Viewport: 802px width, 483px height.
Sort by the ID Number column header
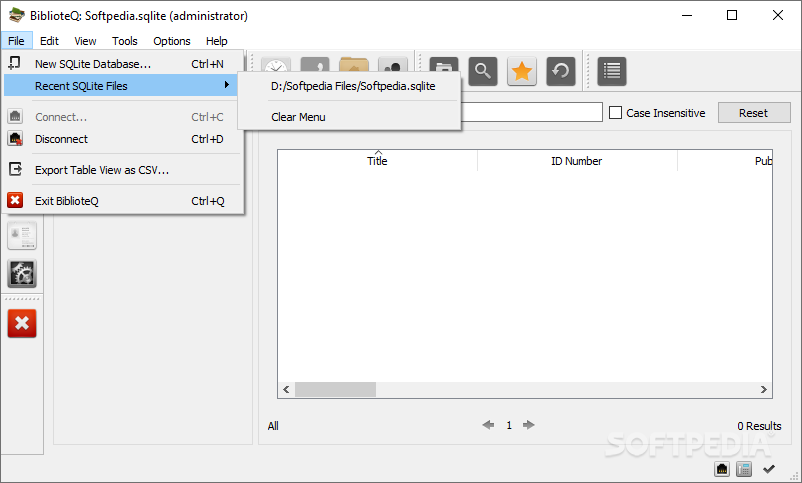[577, 161]
